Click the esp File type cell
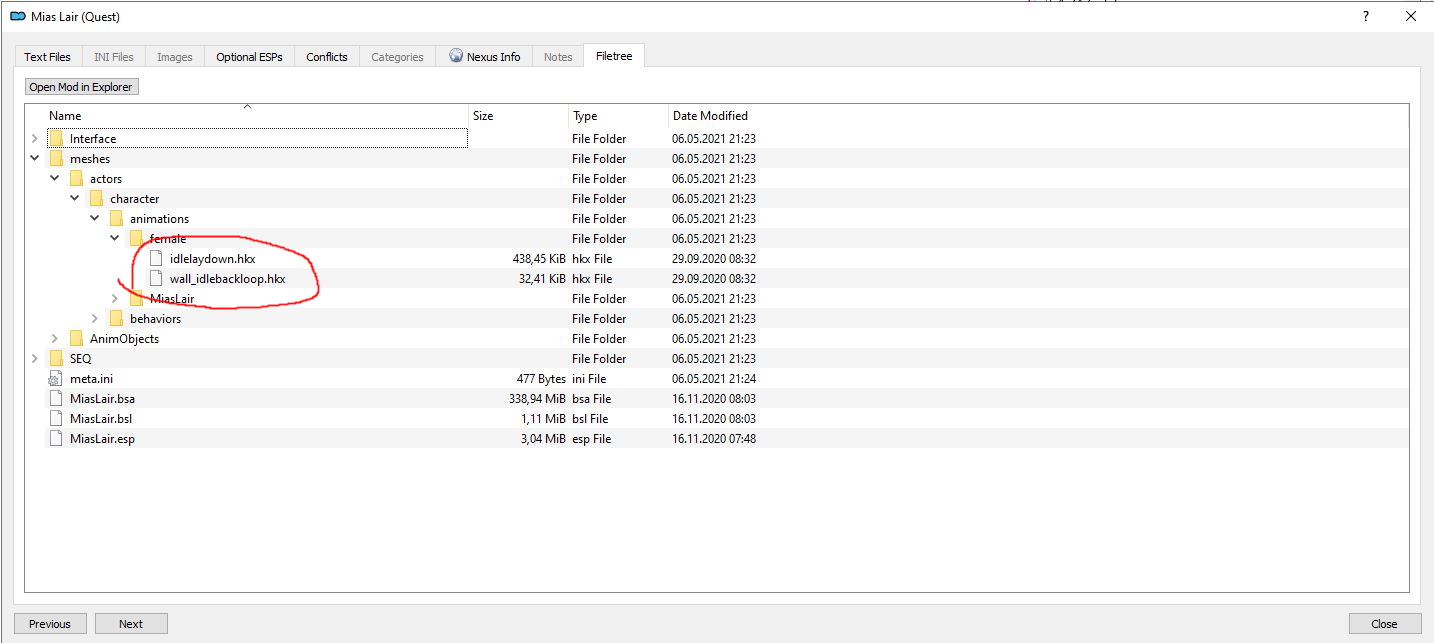The width and height of the screenshot is (1434, 643). click(x=591, y=439)
